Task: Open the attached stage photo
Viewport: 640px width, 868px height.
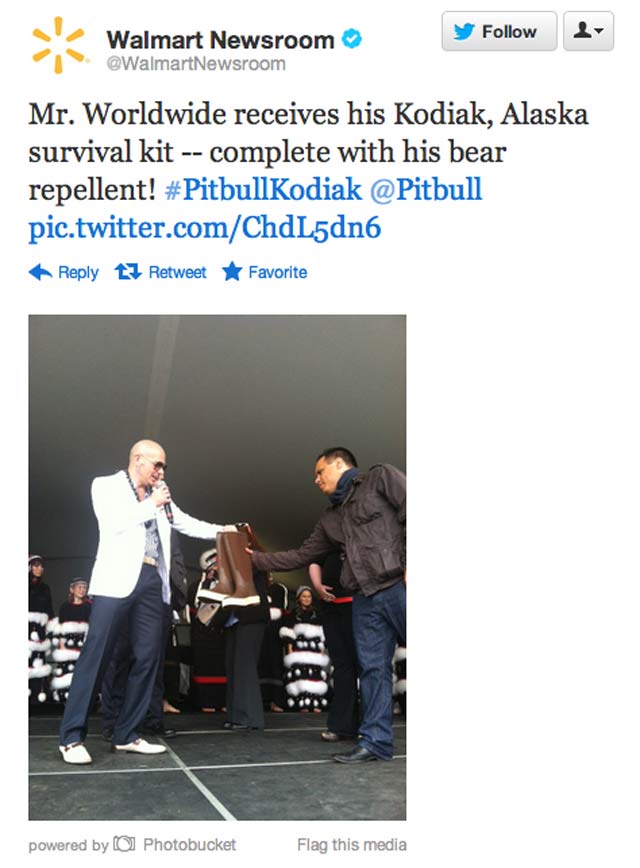Action: tap(217, 567)
